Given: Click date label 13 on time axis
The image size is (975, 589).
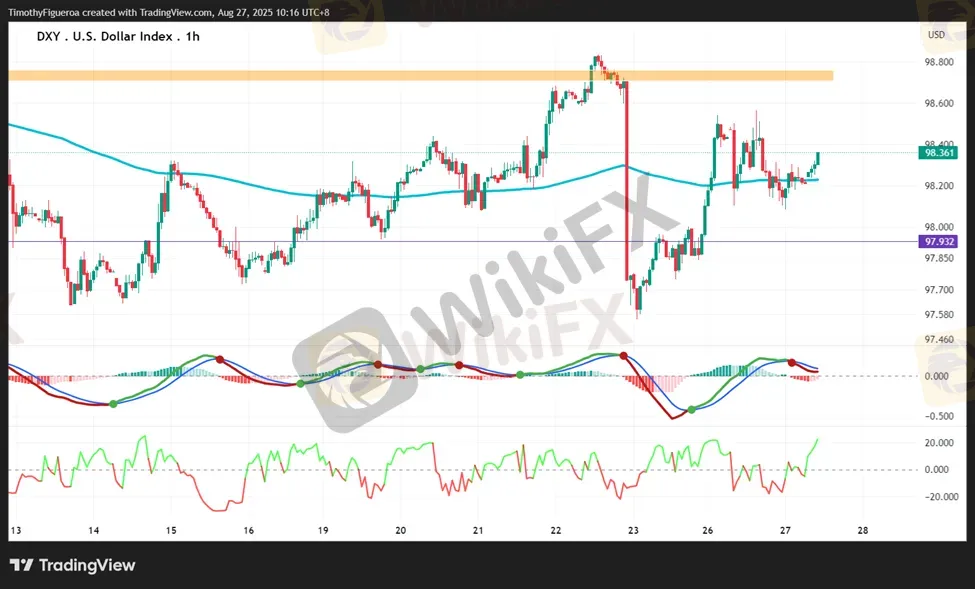Looking at the screenshot, I should 16,531.
